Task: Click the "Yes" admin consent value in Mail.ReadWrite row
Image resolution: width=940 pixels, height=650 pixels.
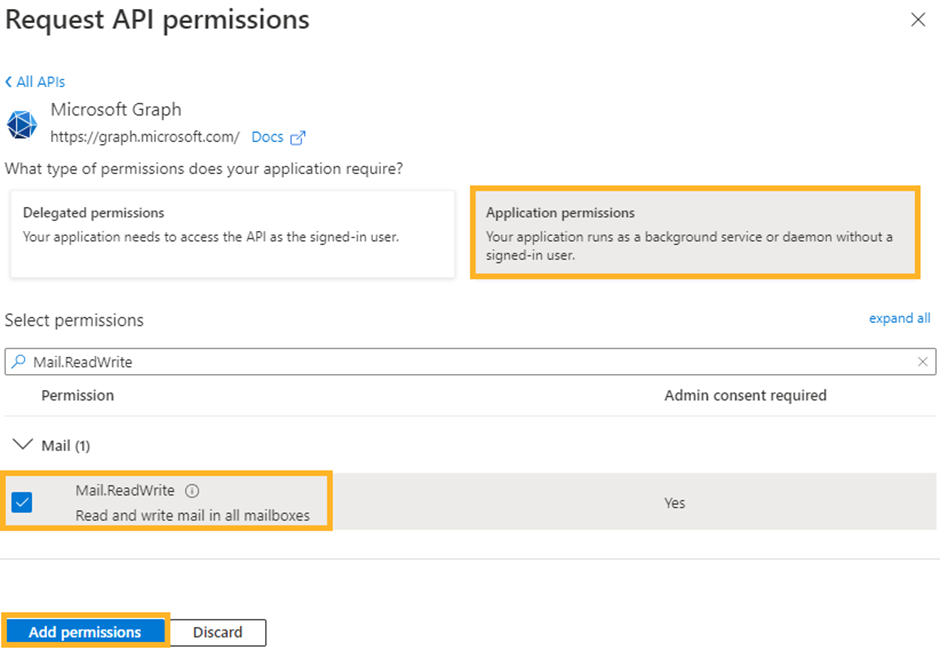Action: pos(675,503)
